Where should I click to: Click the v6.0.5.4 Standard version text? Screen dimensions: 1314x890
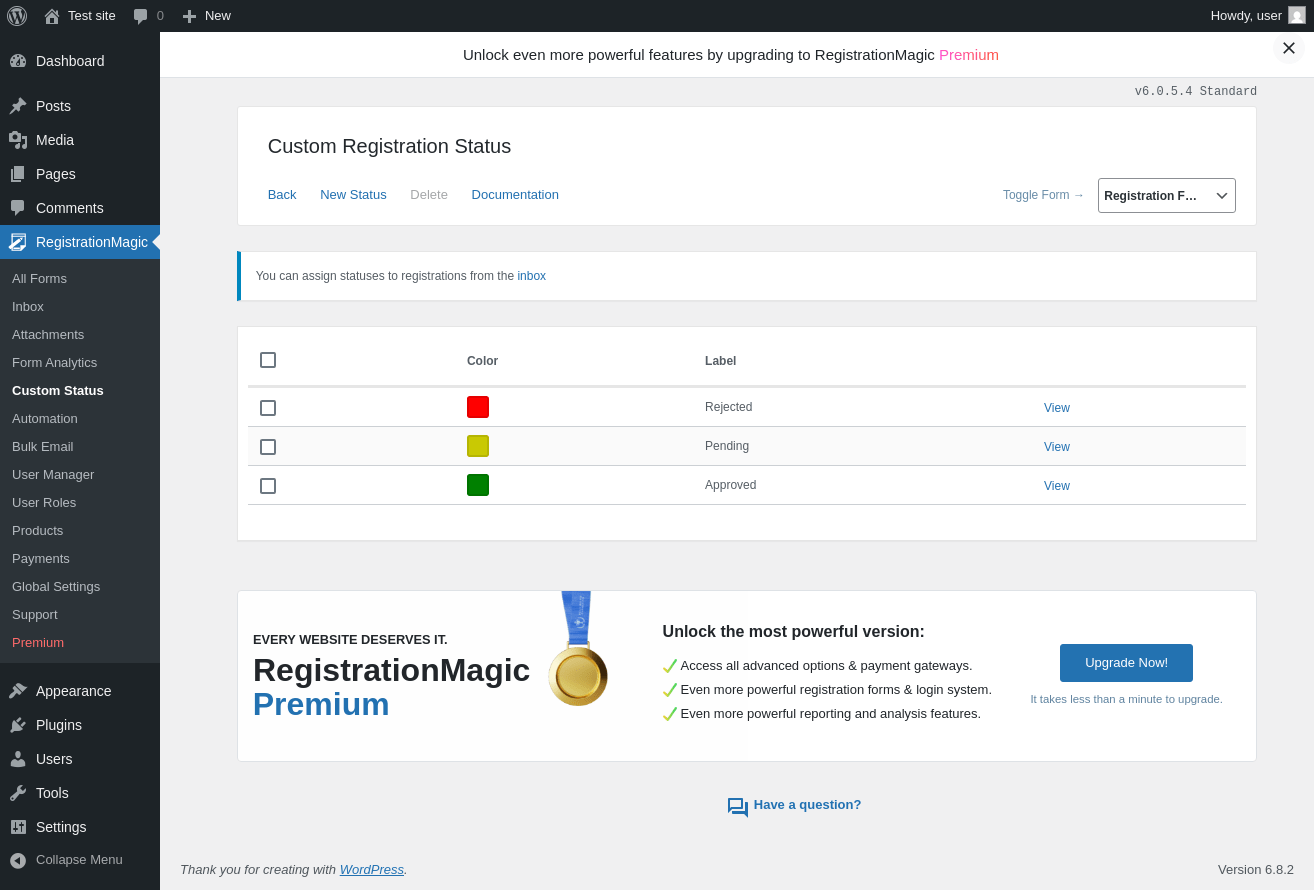click(x=1196, y=92)
